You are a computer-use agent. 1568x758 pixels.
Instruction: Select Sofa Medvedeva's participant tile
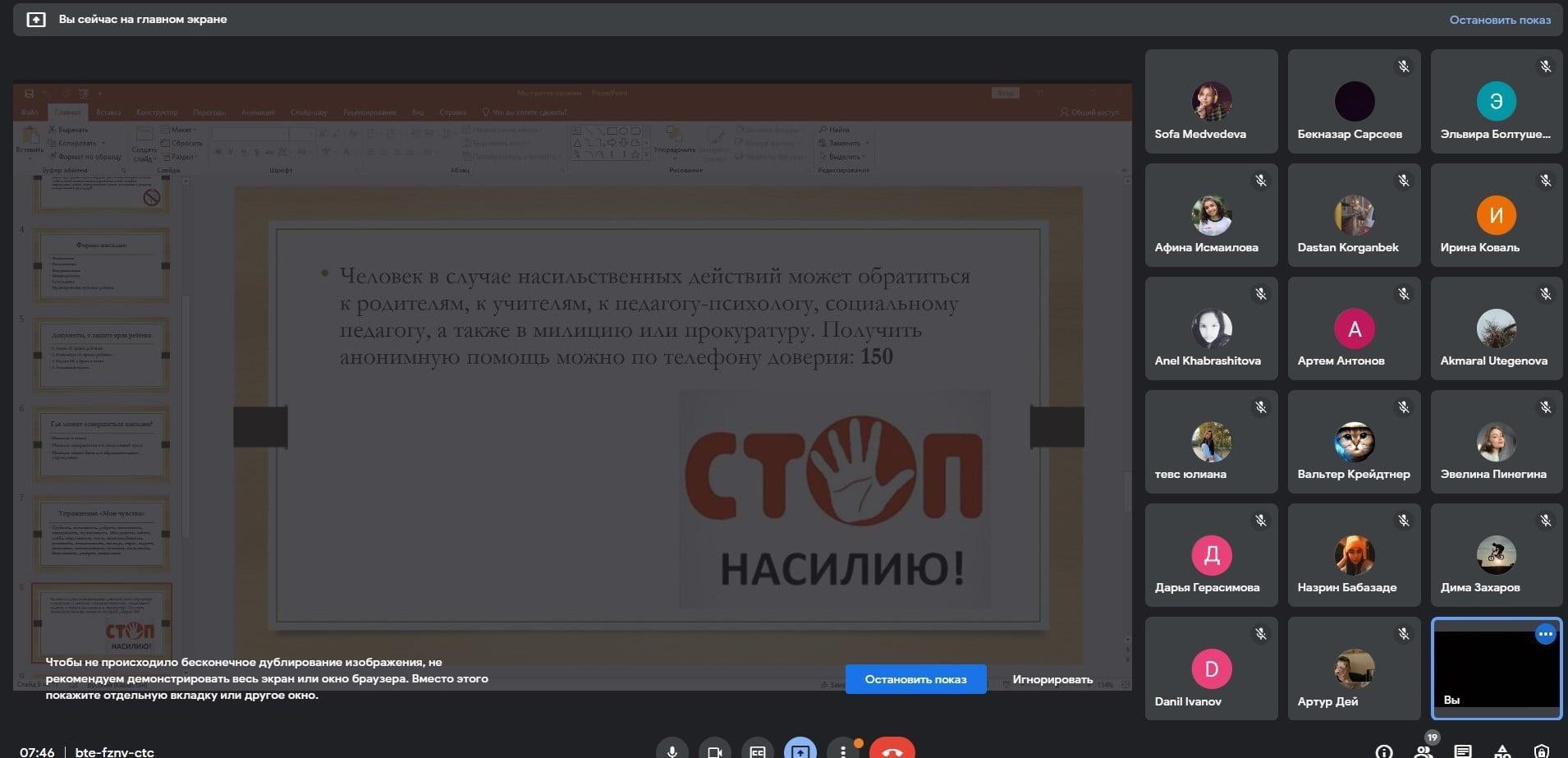(1211, 101)
